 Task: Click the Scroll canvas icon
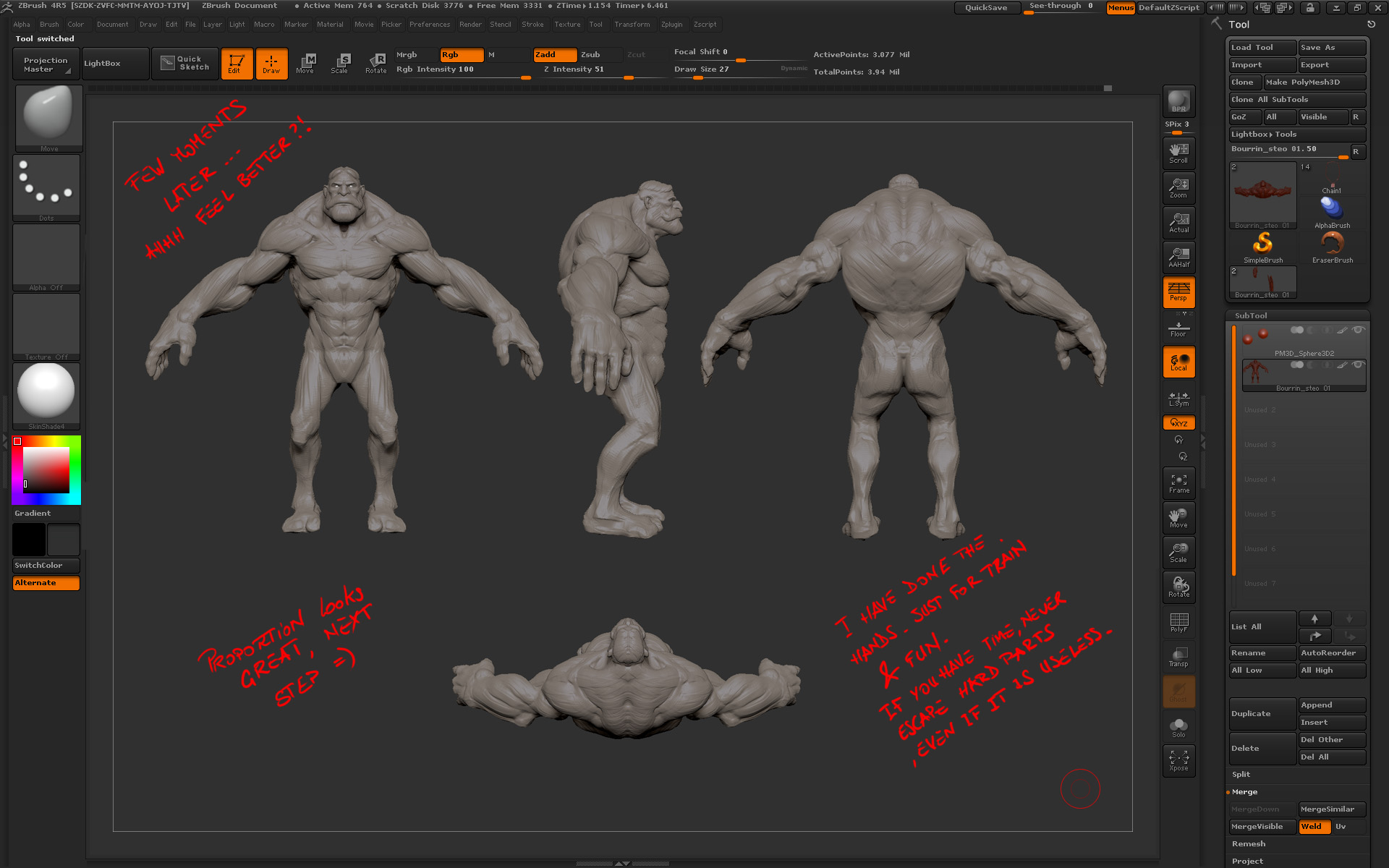tap(1178, 153)
